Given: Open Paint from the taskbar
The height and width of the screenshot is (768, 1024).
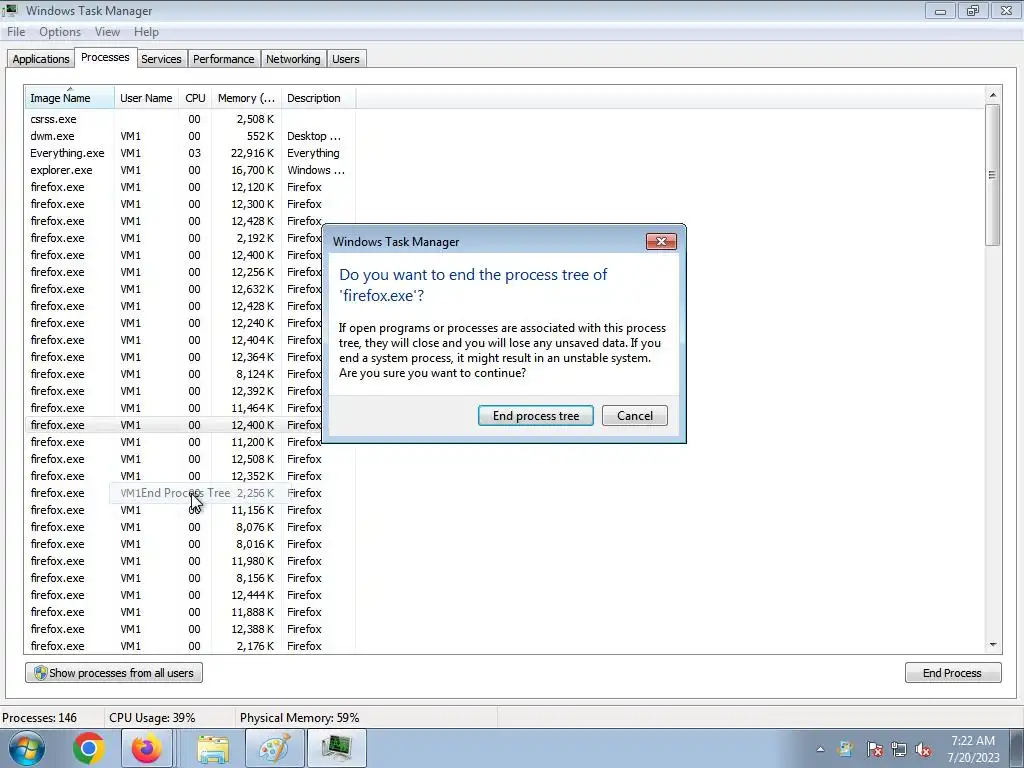Looking at the screenshot, I should tap(274, 748).
